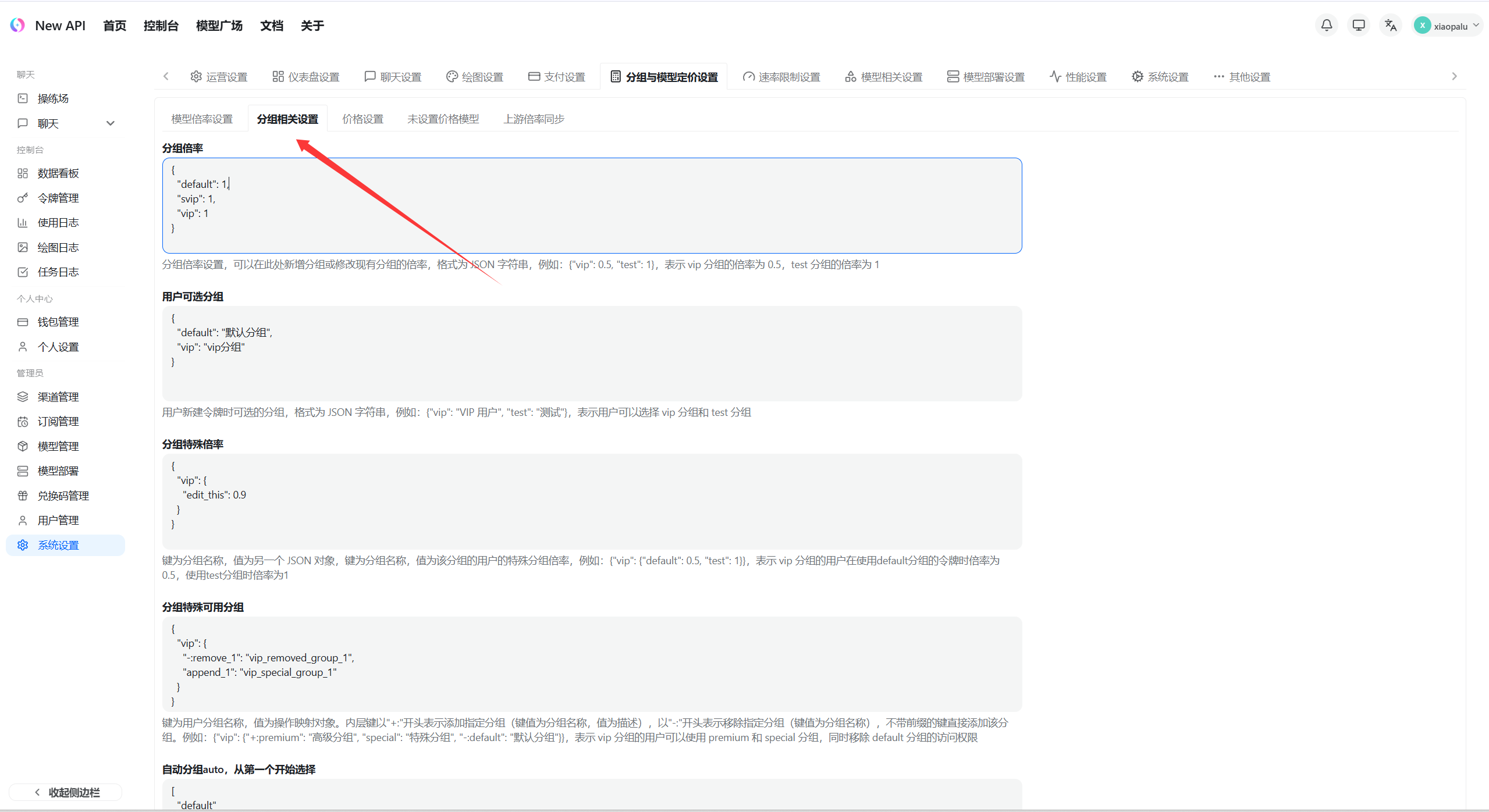Image resolution: width=1489 pixels, height=812 pixels.
Task: Click 收起侧边栏 collapse button
Action: (66, 792)
